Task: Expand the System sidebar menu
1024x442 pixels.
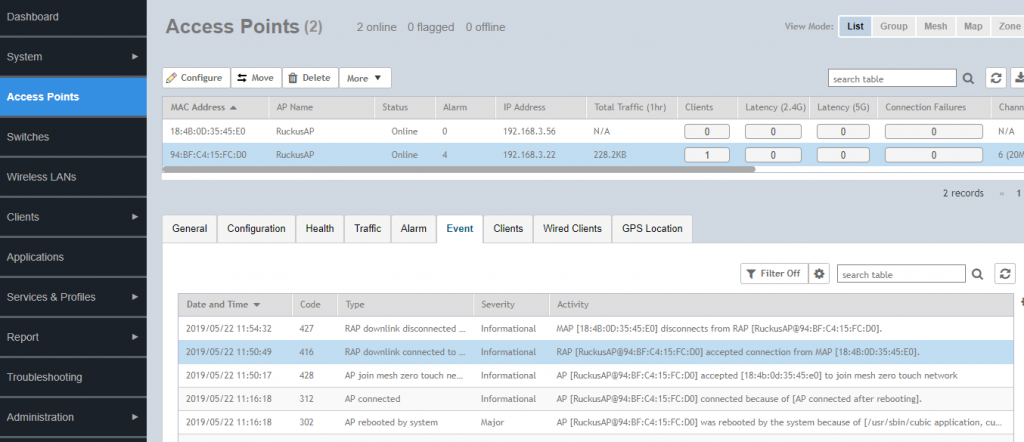Action: (73, 57)
